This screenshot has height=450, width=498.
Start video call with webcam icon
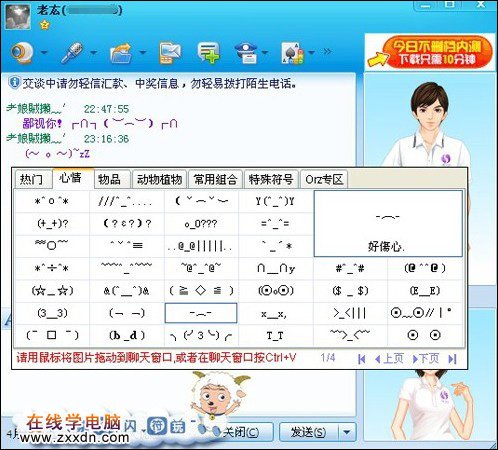22,52
